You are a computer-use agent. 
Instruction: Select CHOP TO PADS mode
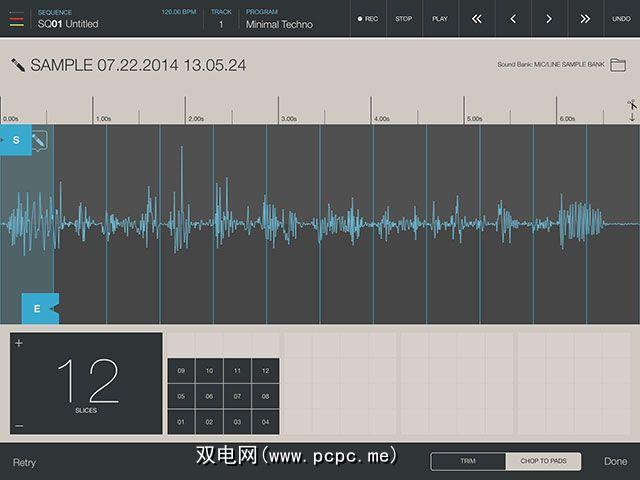[x=542, y=461]
